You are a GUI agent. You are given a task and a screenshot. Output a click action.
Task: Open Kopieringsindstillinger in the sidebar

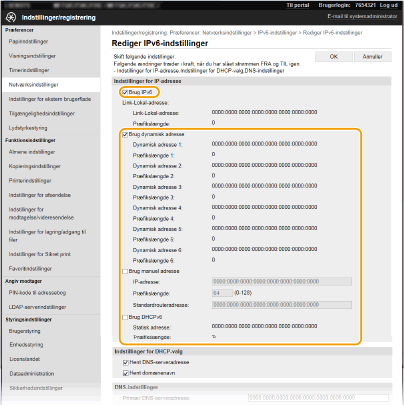(35, 166)
